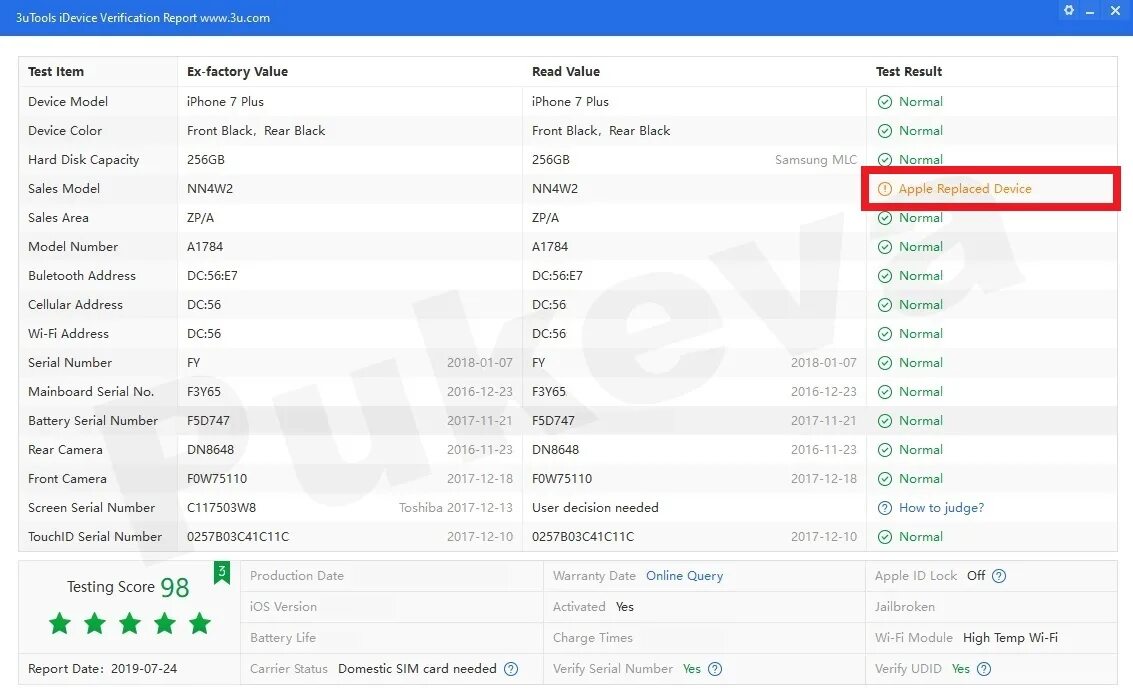Click the Screen Serial Number row label

[91, 508]
